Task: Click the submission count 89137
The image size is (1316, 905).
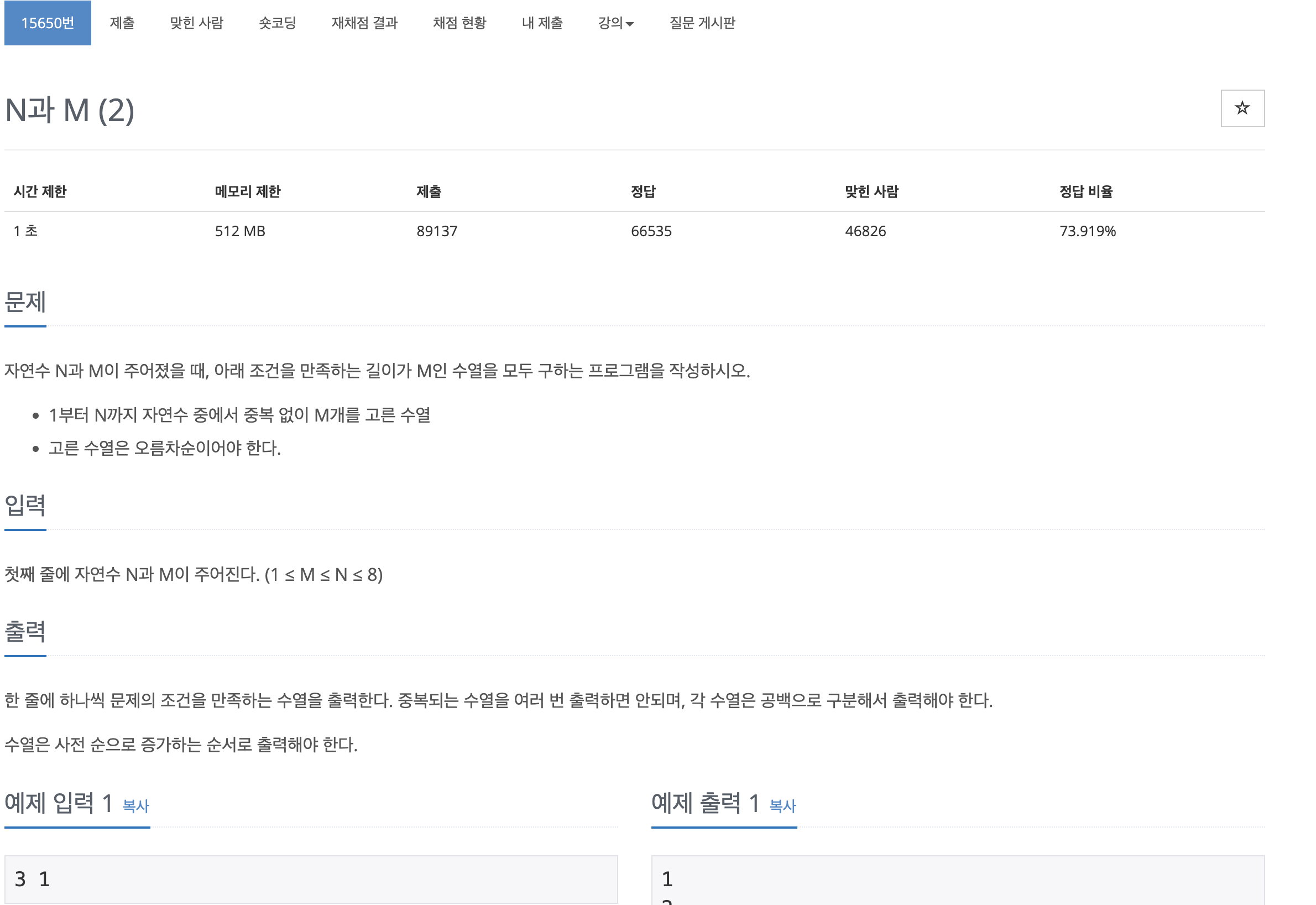Action: tap(436, 231)
